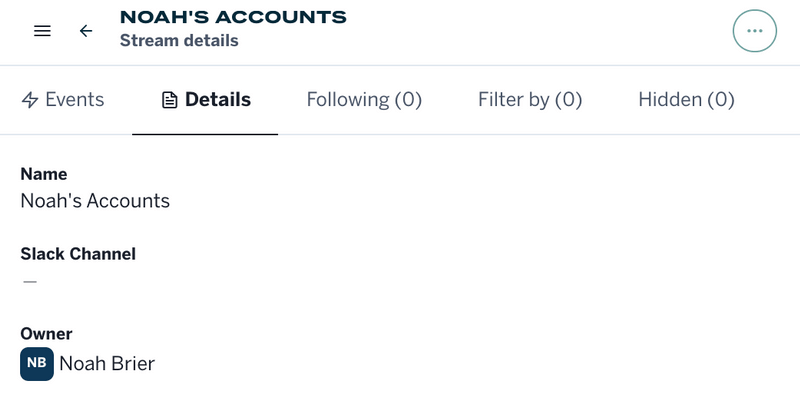Click the NOAH'S ACCOUNTS header title
The height and width of the screenshot is (401, 800).
point(233,17)
